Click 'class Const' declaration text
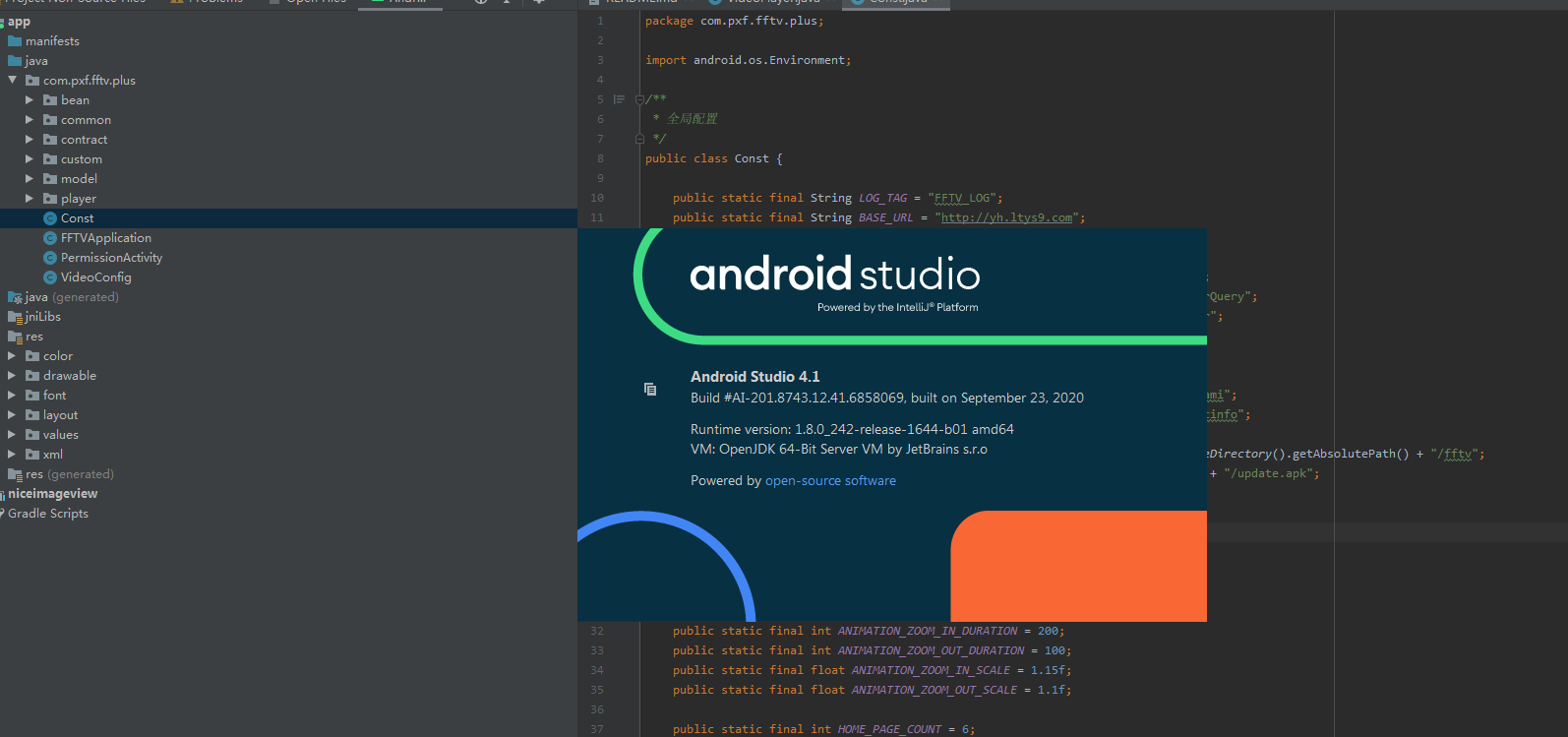 pyautogui.click(x=731, y=158)
